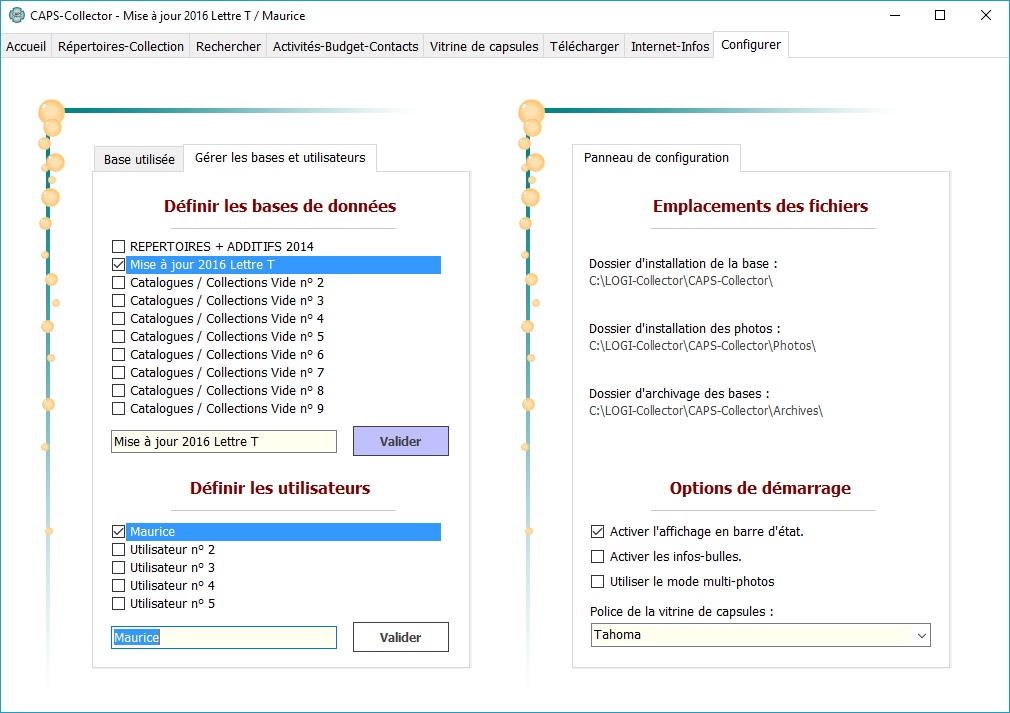Viewport: 1010px width, 713px height.
Task: Select the Base utilisée tab
Action: [139, 159]
